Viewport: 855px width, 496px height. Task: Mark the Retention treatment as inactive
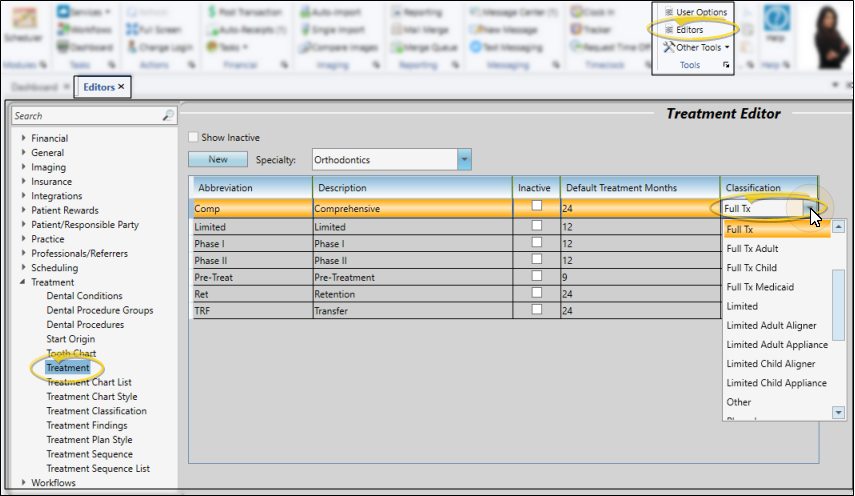pos(538,294)
